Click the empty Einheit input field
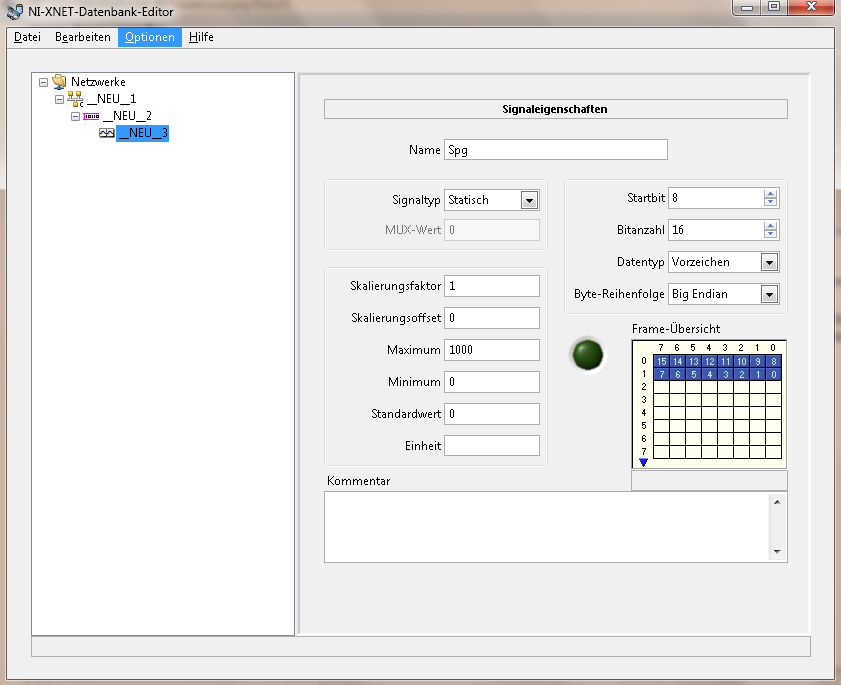The image size is (841, 685). click(492, 446)
